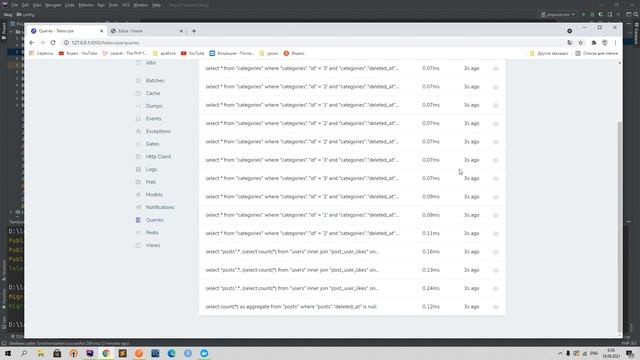
Task: Open the Dumps section in Telescope sidebar
Action: 154,106
